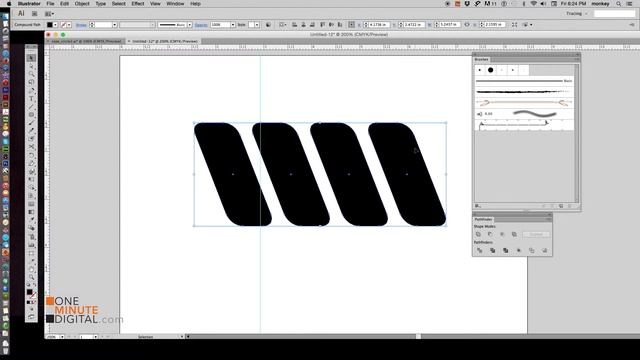Screen dimensions: 640x360
Task: Click the Expand button in Pathfinder
Action: [536, 234]
